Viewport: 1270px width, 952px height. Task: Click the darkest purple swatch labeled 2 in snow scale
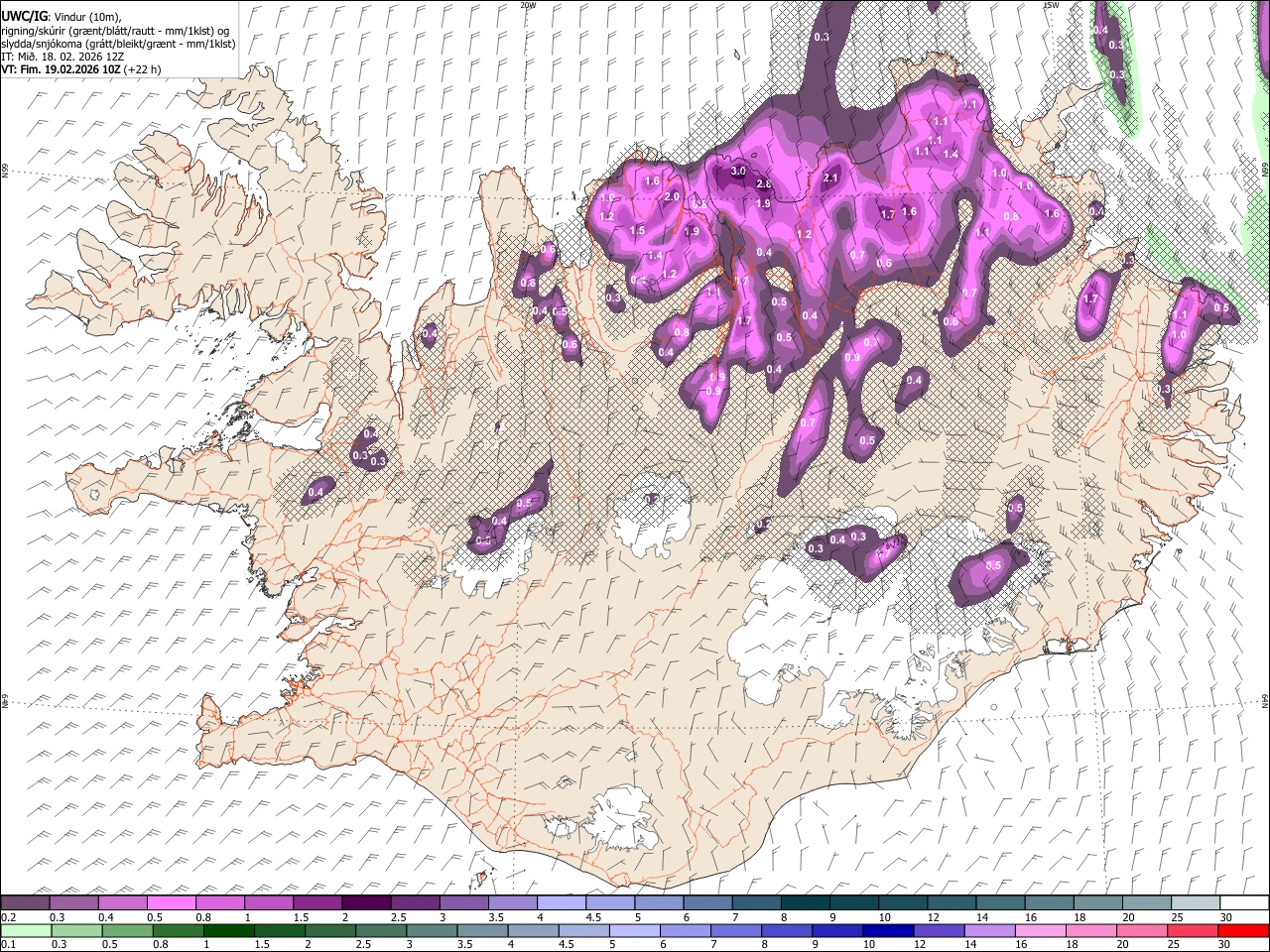[x=366, y=902]
